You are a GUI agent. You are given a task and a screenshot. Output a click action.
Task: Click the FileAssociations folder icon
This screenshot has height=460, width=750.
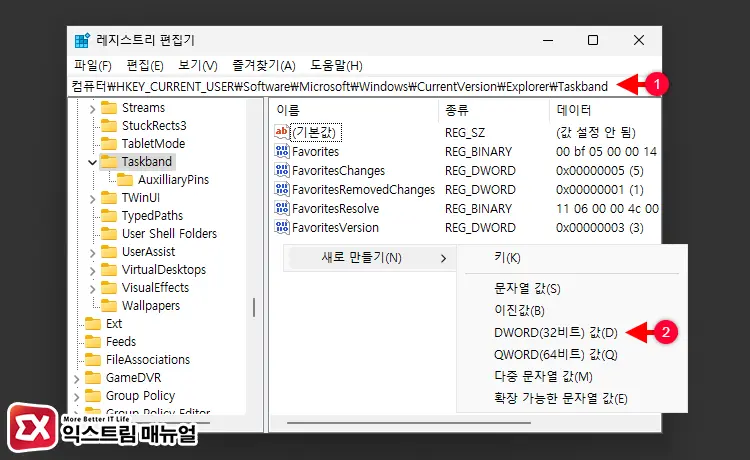(93, 360)
